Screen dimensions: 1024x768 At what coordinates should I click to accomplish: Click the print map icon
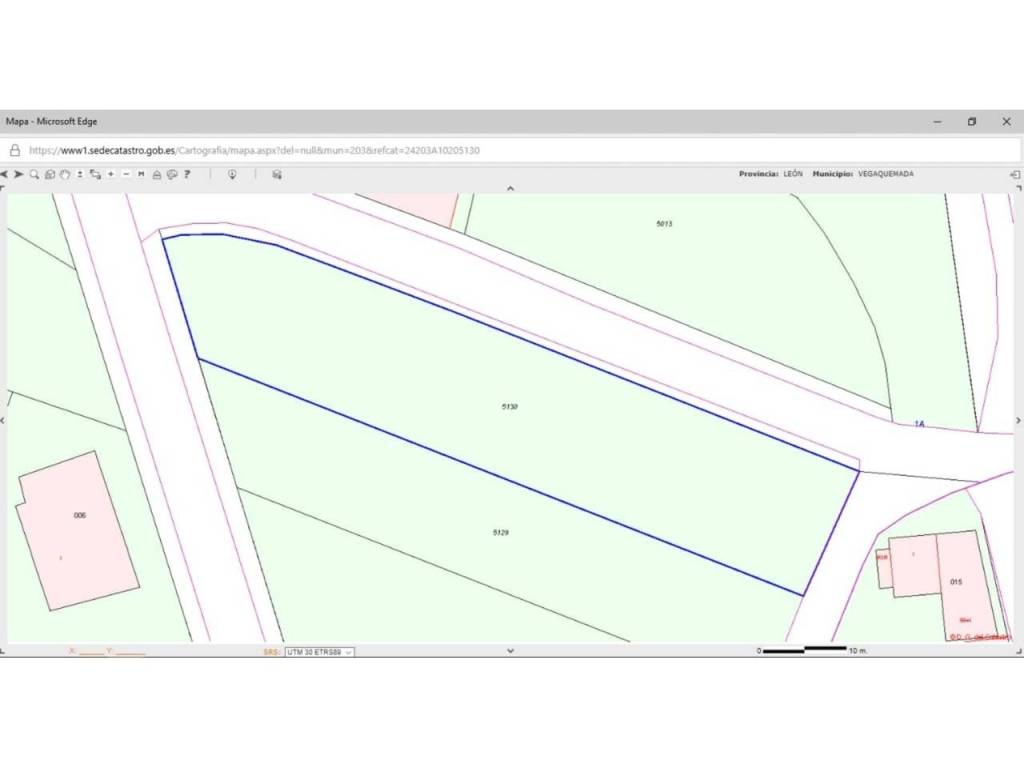click(157, 174)
